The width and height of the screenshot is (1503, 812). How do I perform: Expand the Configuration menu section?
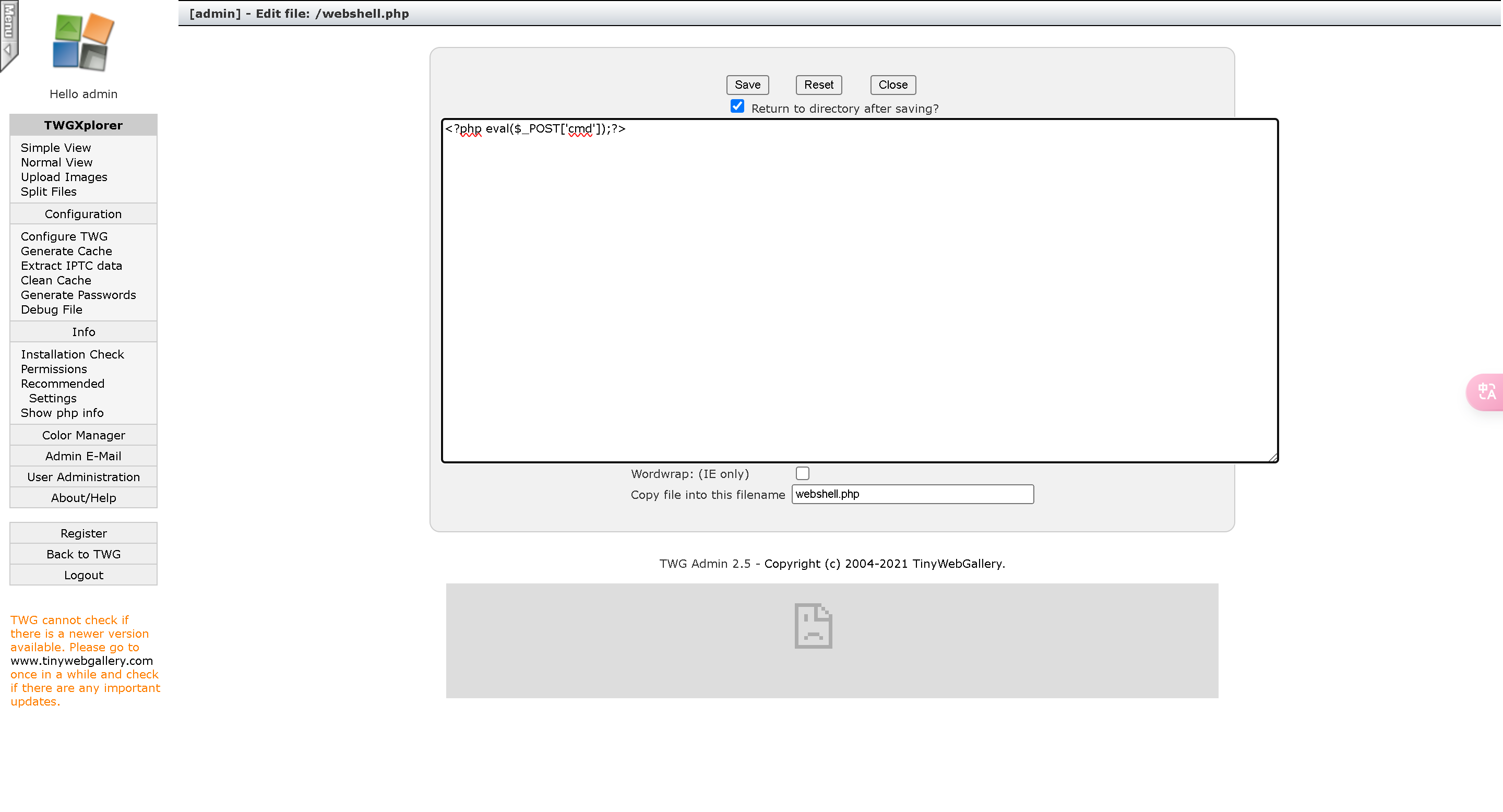[x=83, y=214]
